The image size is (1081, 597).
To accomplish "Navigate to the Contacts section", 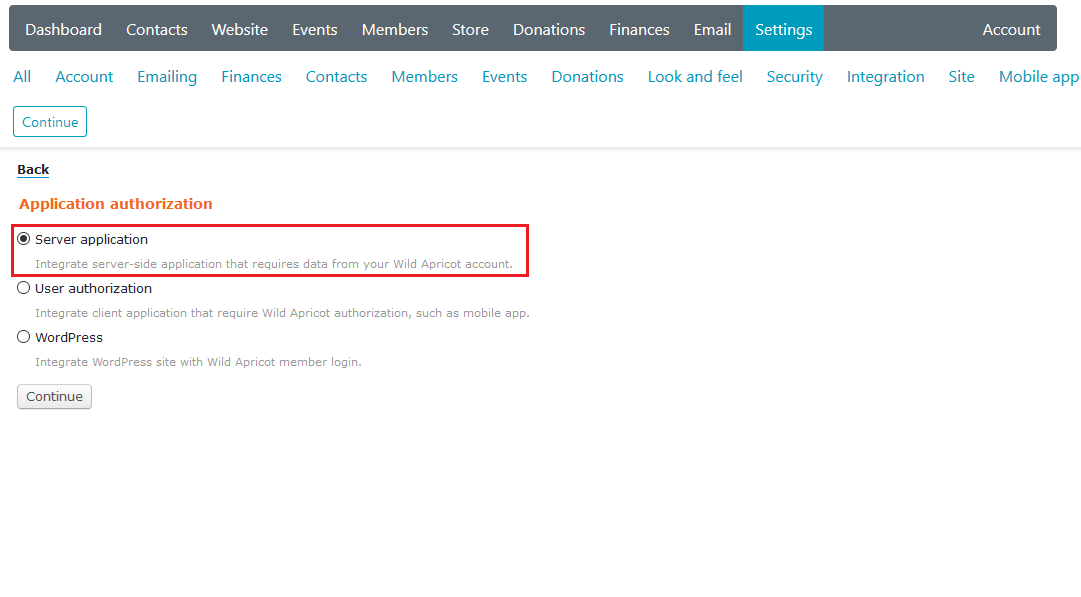I will point(156,28).
